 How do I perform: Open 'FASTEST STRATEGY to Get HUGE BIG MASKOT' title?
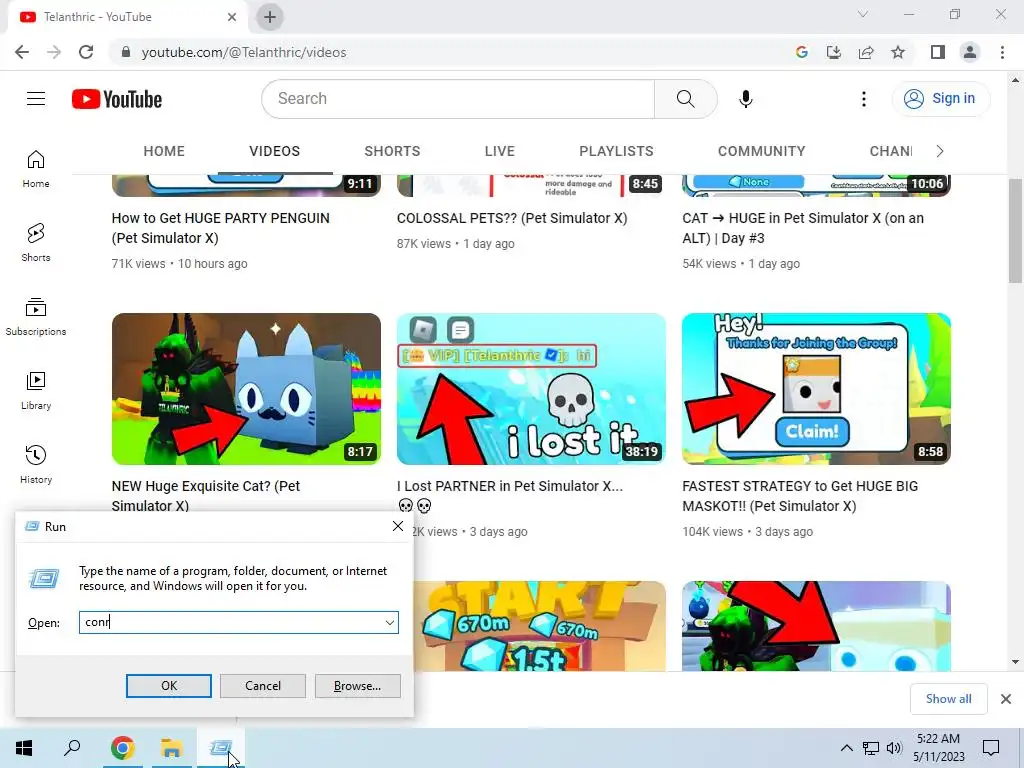[x=800, y=496]
